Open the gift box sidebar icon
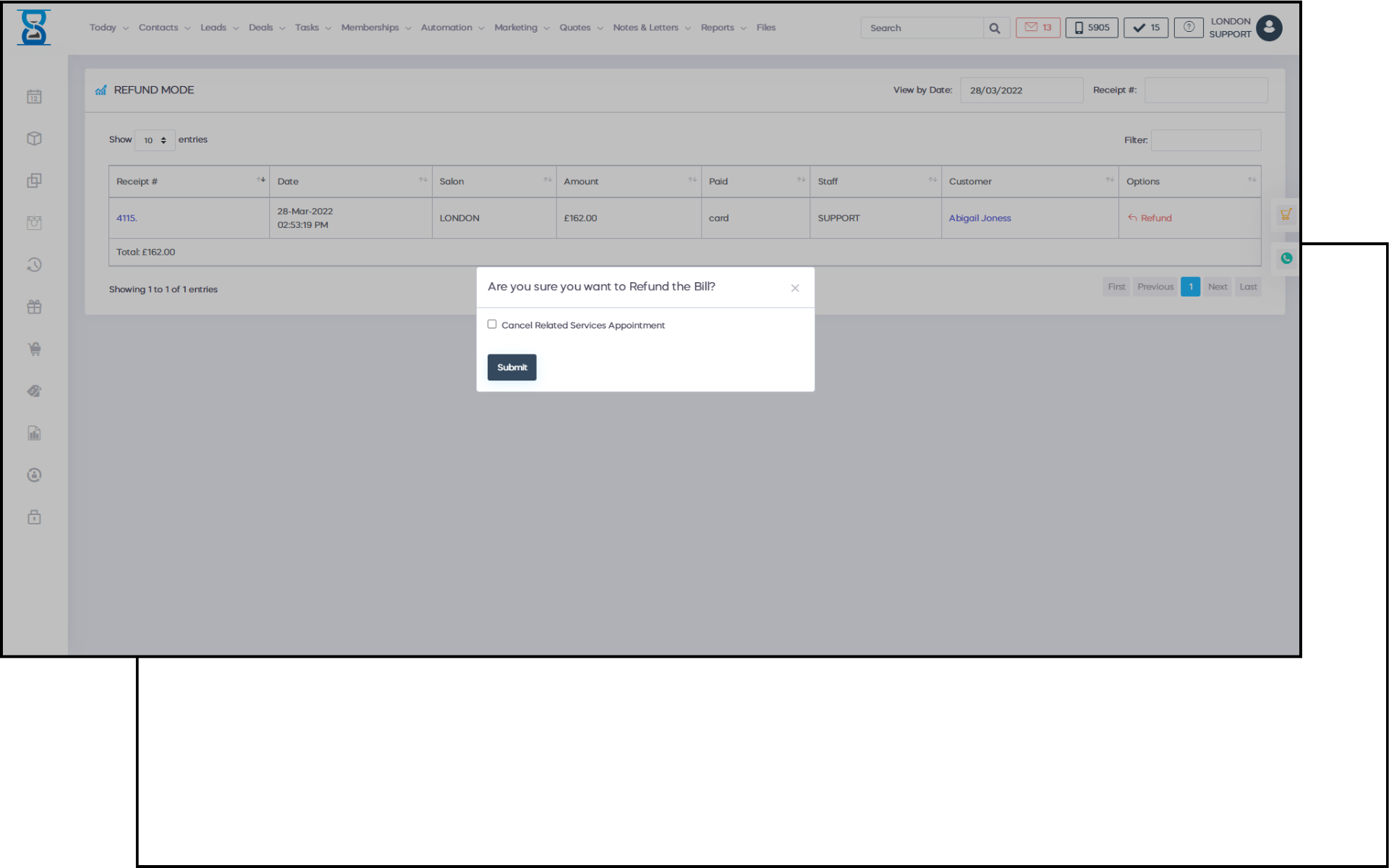Image resolution: width=1389 pixels, height=868 pixels. point(34,307)
